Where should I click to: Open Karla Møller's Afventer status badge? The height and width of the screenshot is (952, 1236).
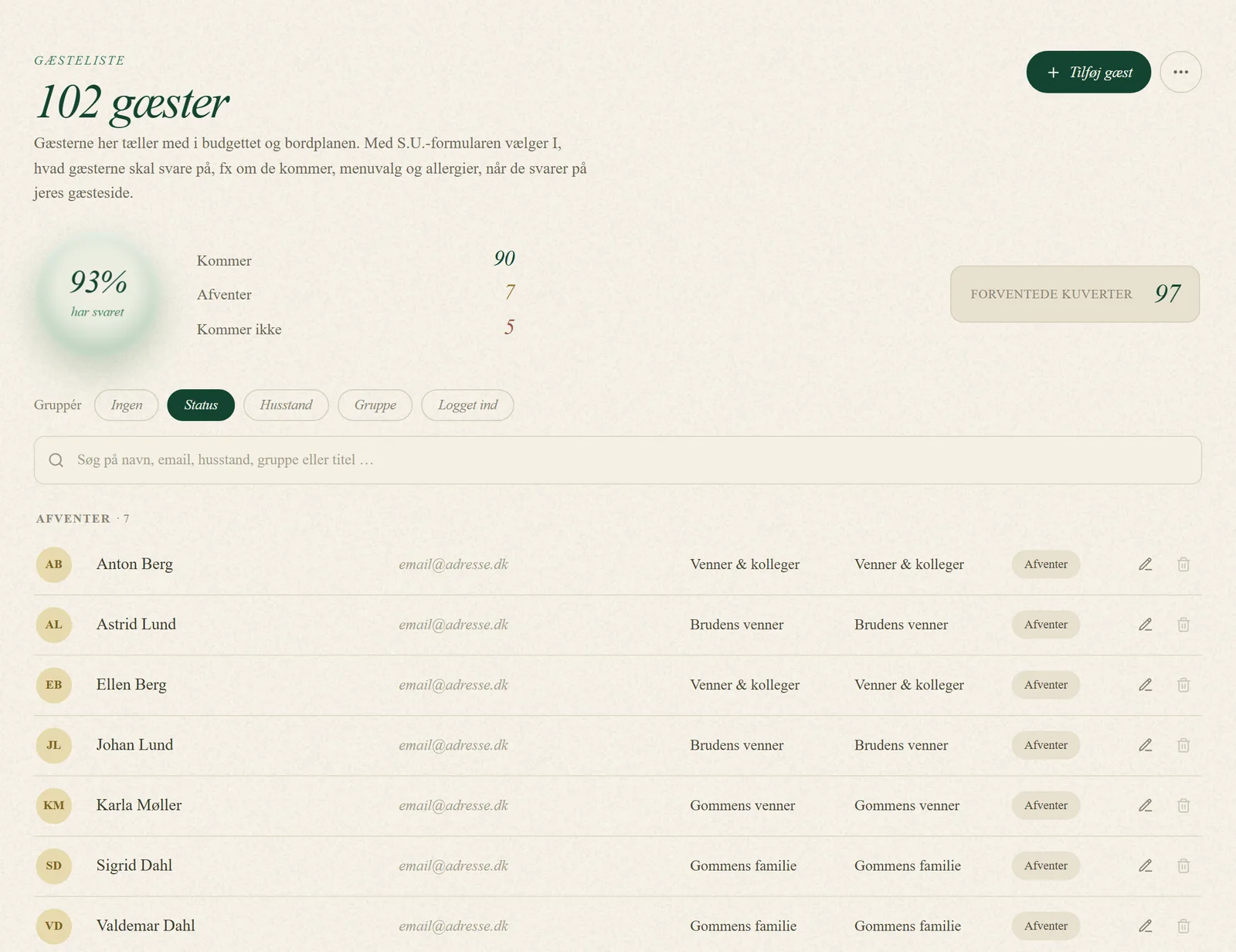pos(1046,805)
